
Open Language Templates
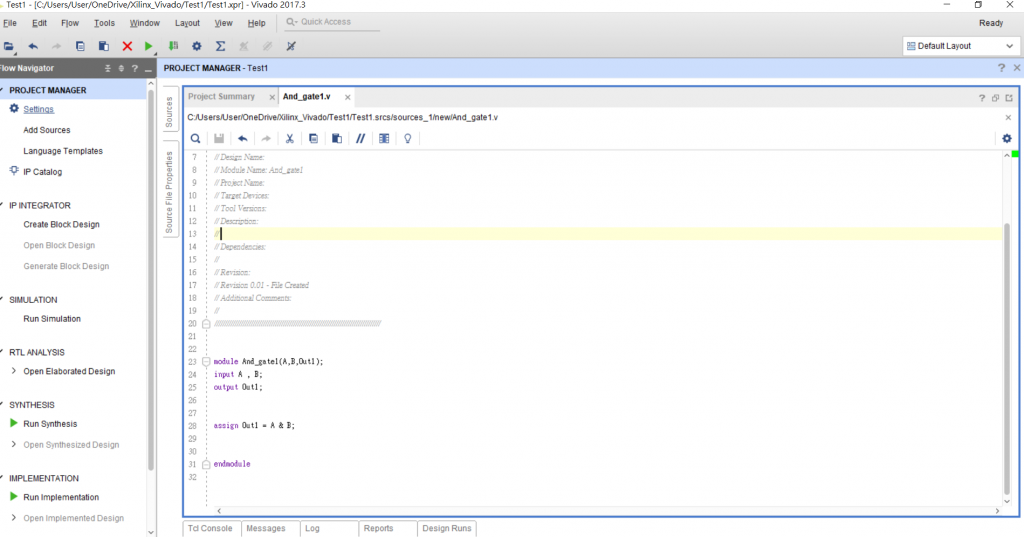[63, 151]
